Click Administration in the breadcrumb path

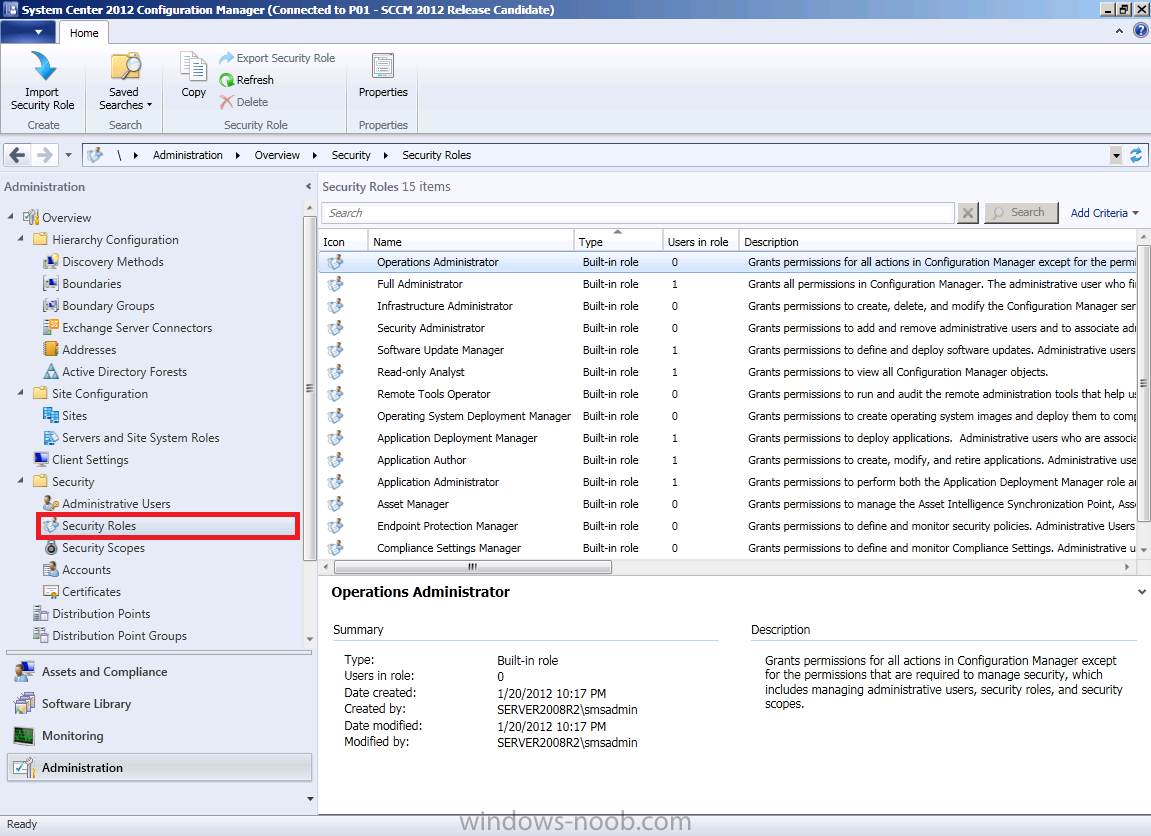pyautogui.click(x=188, y=155)
